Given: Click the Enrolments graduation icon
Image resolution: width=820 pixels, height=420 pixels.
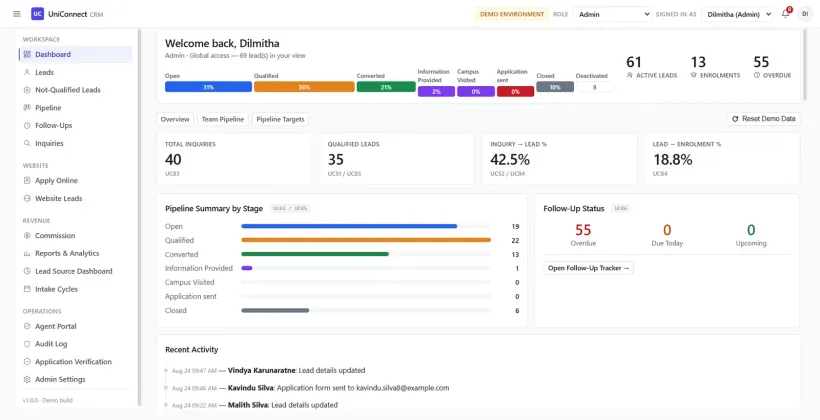Looking at the screenshot, I should [x=694, y=75].
